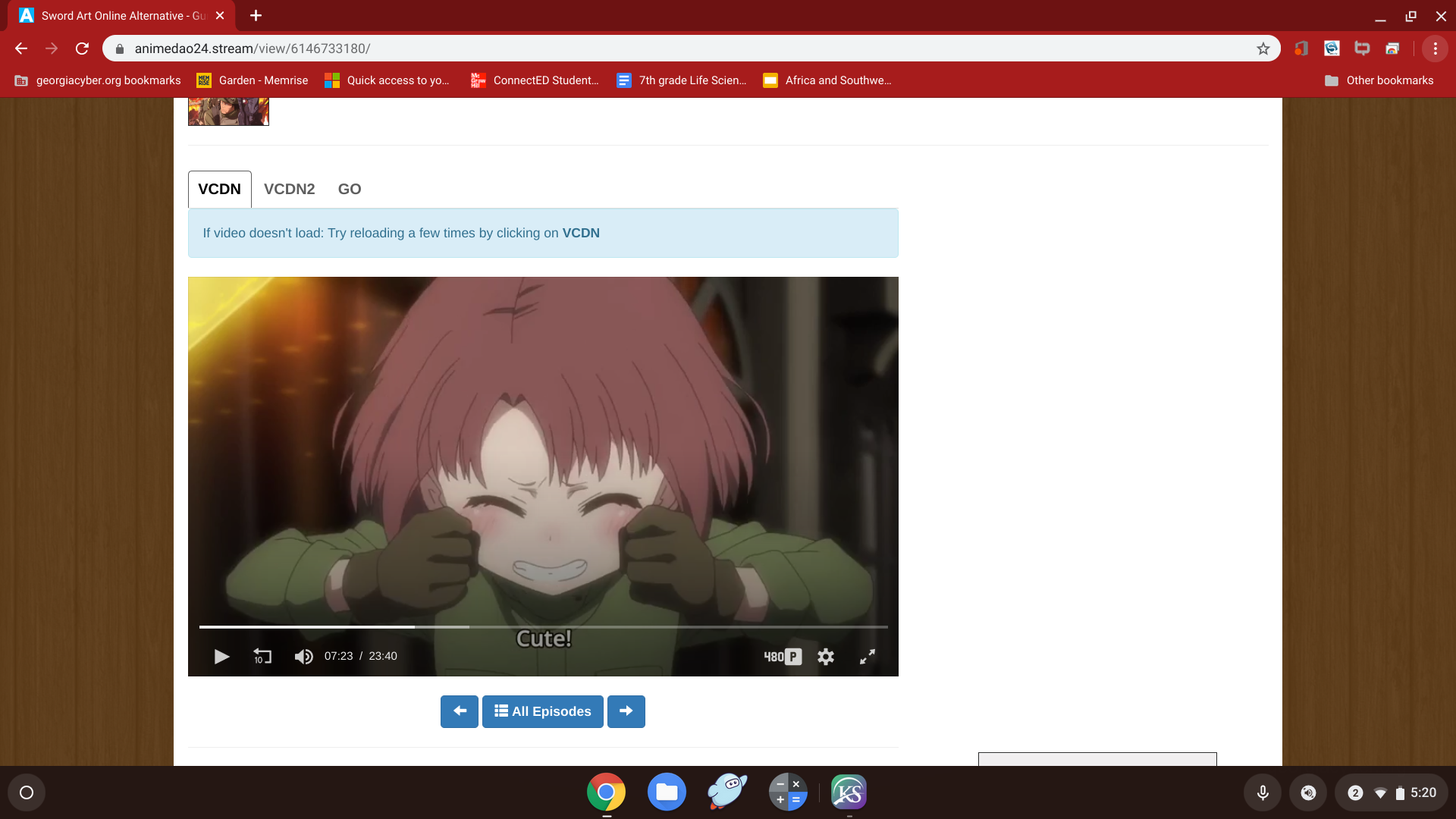Image resolution: width=1456 pixels, height=819 pixels.
Task: Open the ChromeOS launcher
Action: (27, 792)
